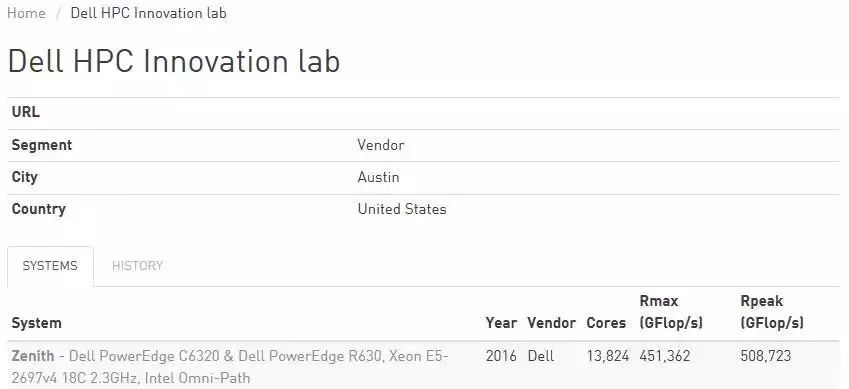Image resolution: width=849 pixels, height=389 pixels.
Task: Click the Rmax (GFlop/s) column header
Action: (x=671, y=312)
